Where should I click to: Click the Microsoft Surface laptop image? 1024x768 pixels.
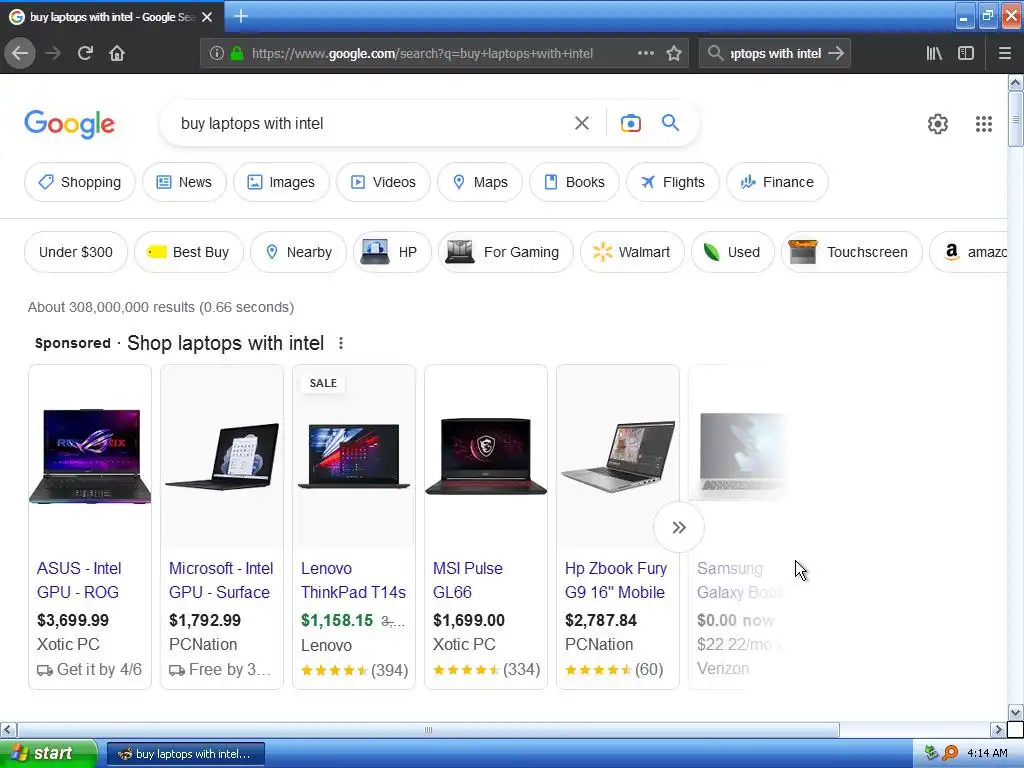(x=222, y=456)
